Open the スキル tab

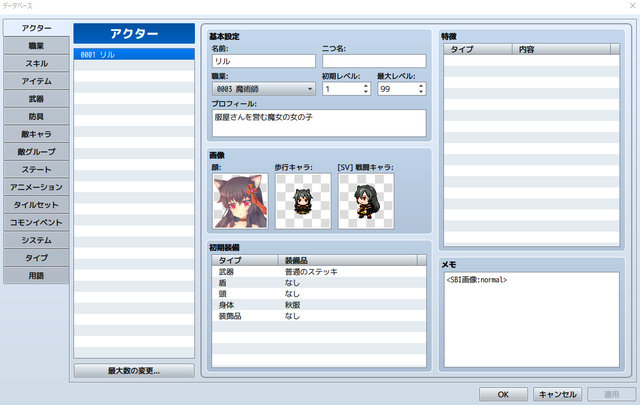pos(36,63)
